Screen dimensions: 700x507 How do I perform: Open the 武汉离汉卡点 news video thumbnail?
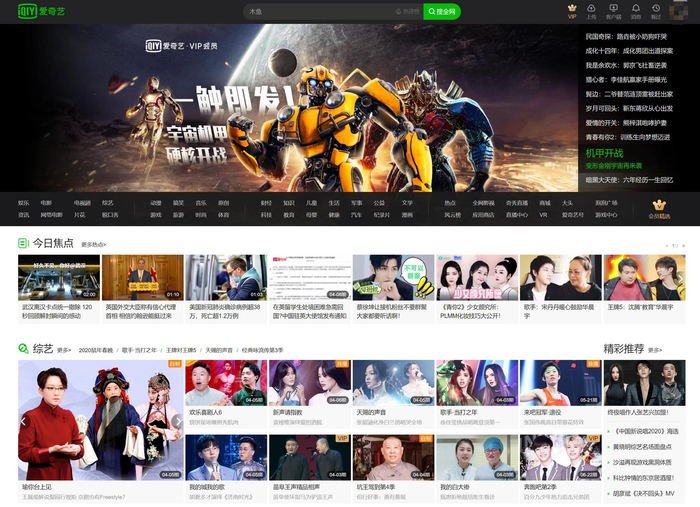pyautogui.click(x=59, y=278)
